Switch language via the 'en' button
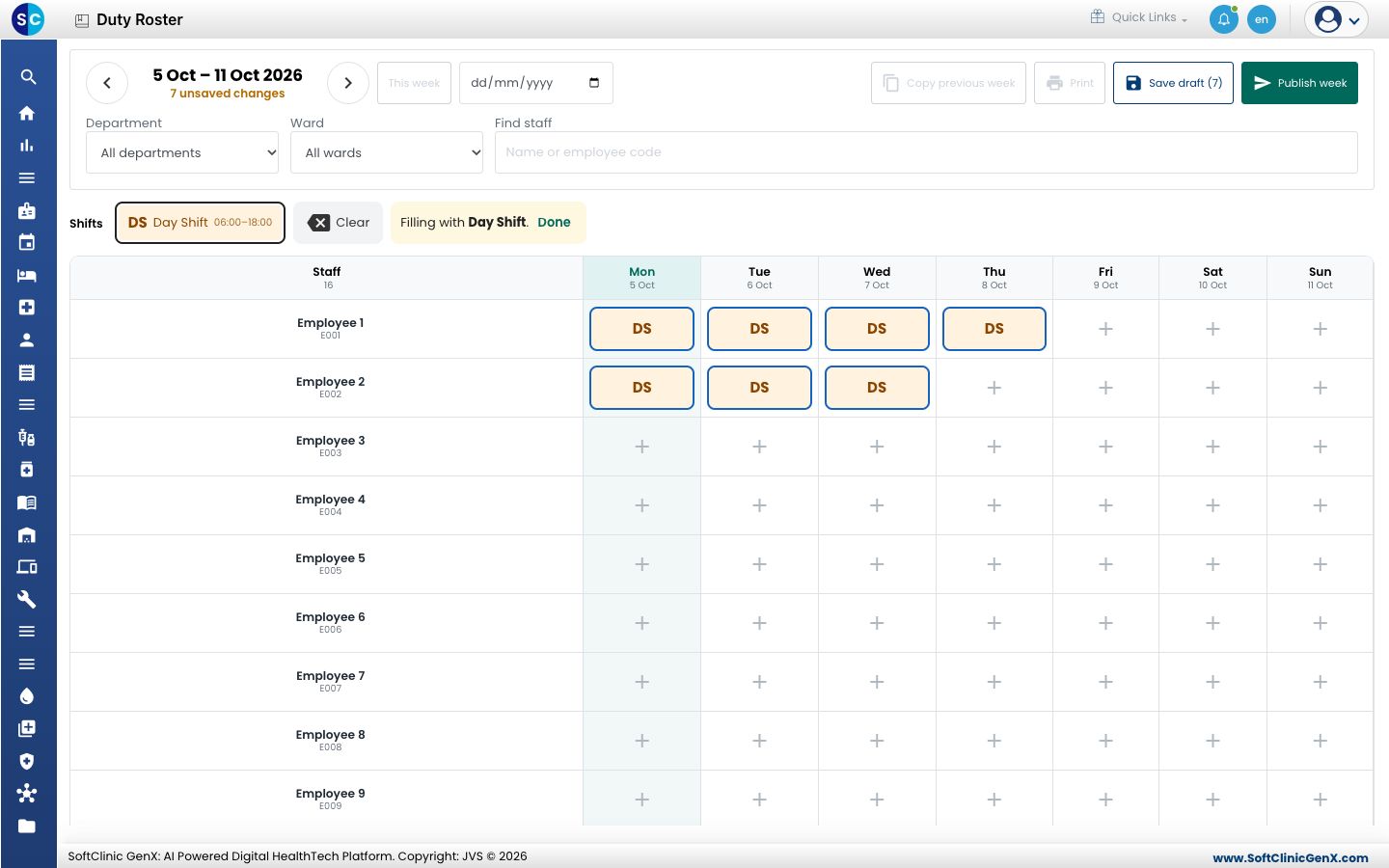Image resolution: width=1389 pixels, height=868 pixels. click(x=1262, y=19)
